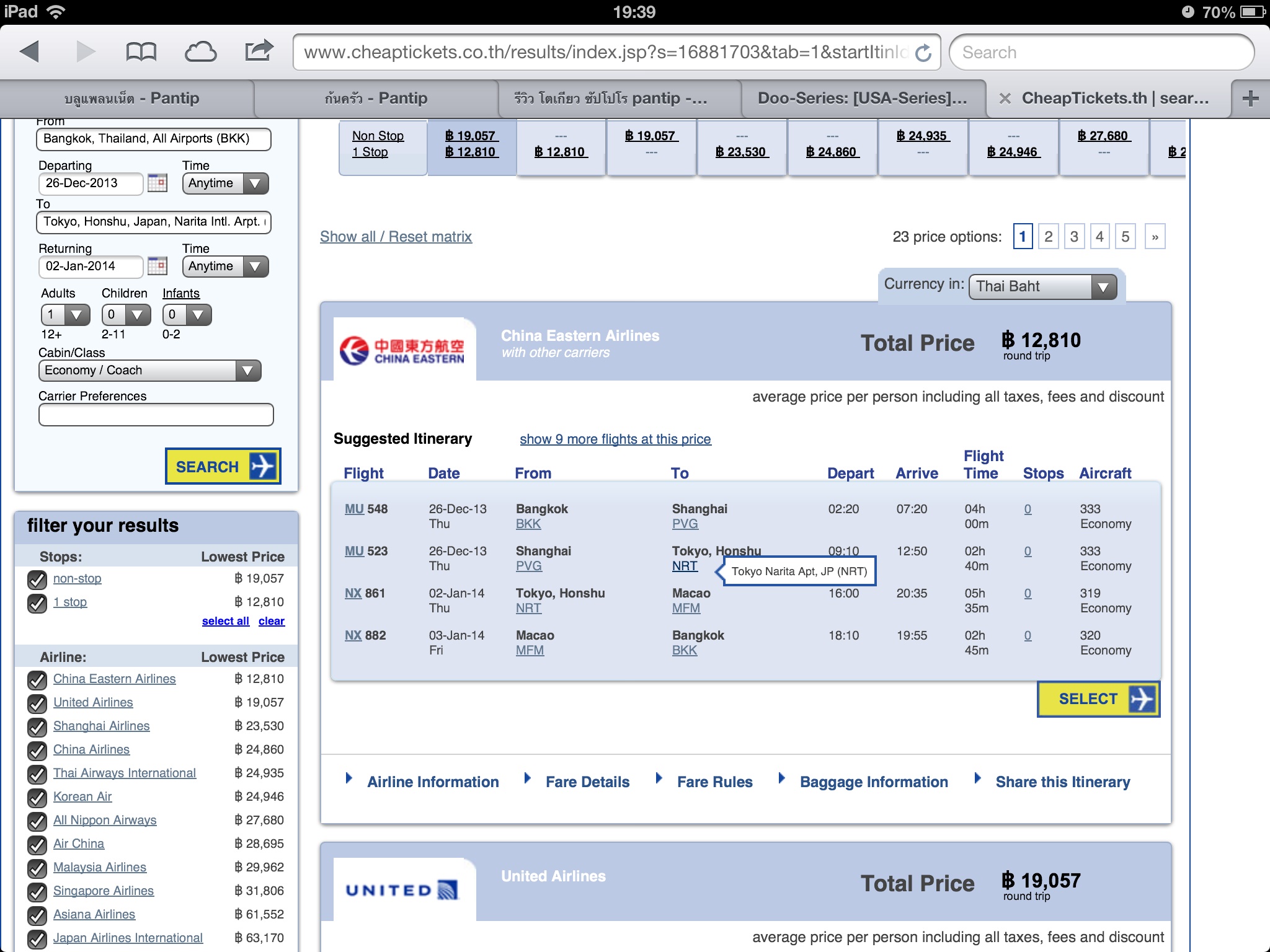Image resolution: width=1270 pixels, height=952 pixels.
Task: Toggle China Eastern Airlines checkbox
Action: click(37, 680)
